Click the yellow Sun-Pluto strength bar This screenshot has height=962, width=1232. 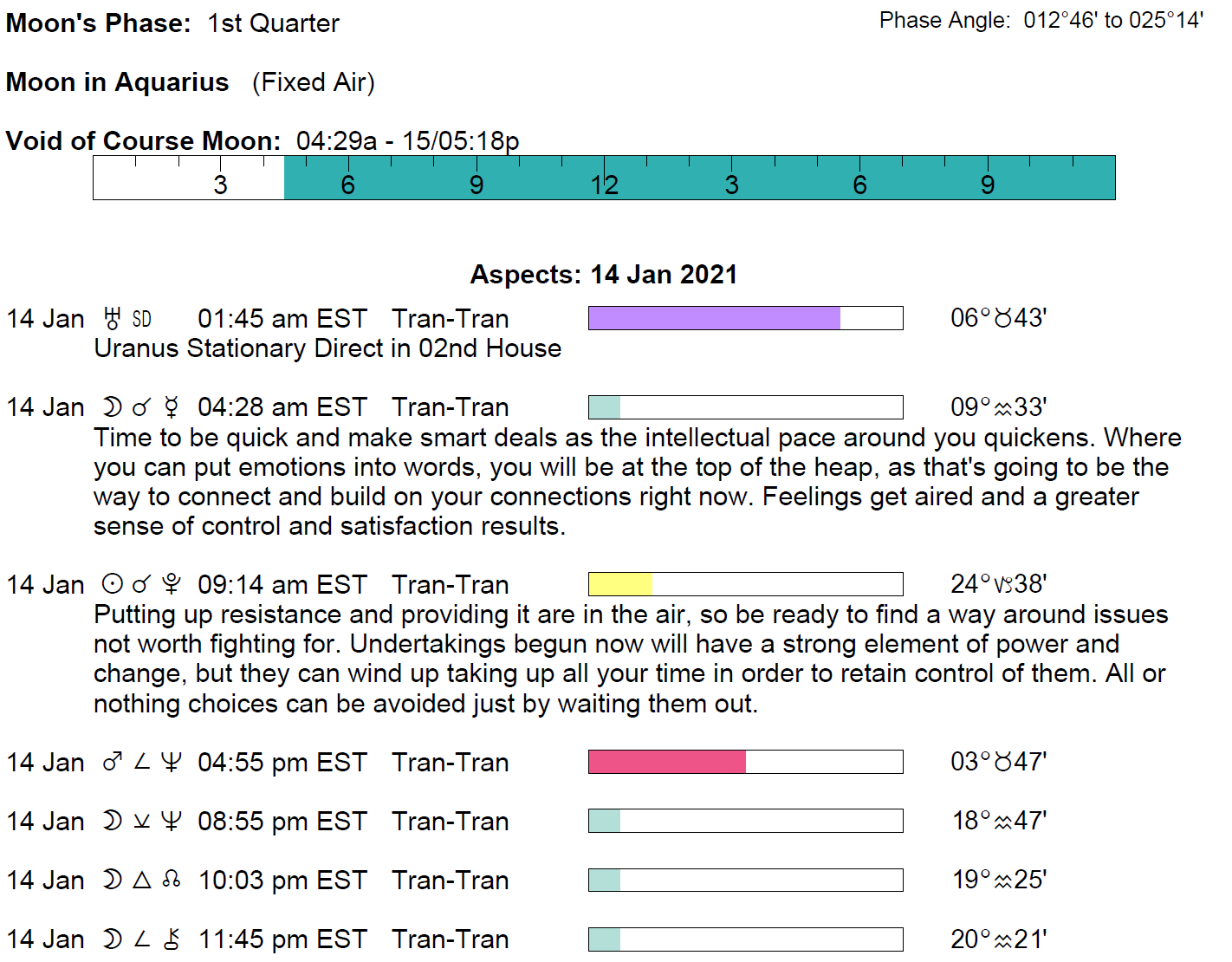click(x=620, y=584)
